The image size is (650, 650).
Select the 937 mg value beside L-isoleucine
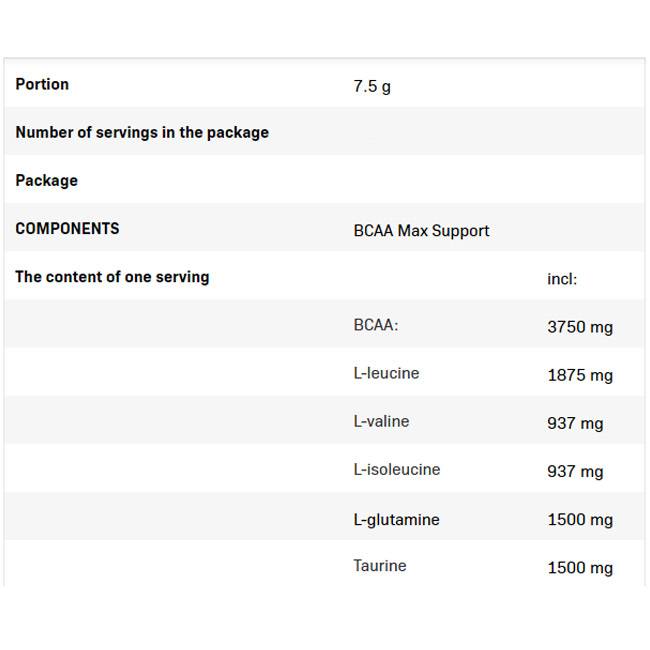pos(575,471)
